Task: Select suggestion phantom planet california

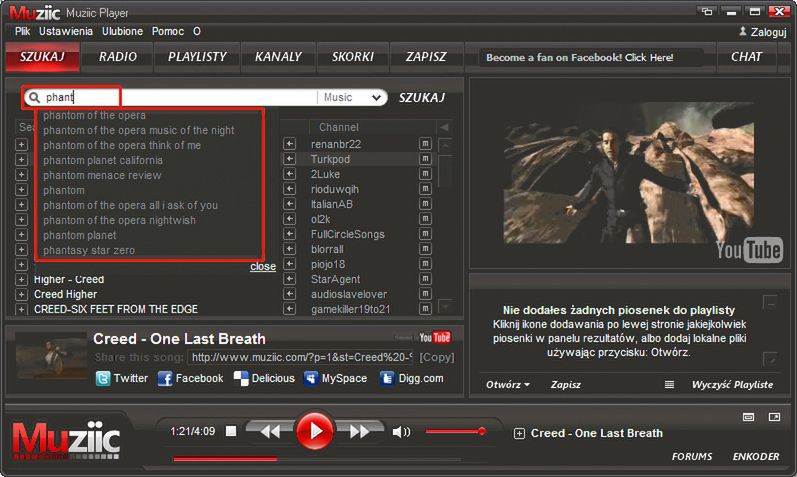Action: [x=103, y=160]
